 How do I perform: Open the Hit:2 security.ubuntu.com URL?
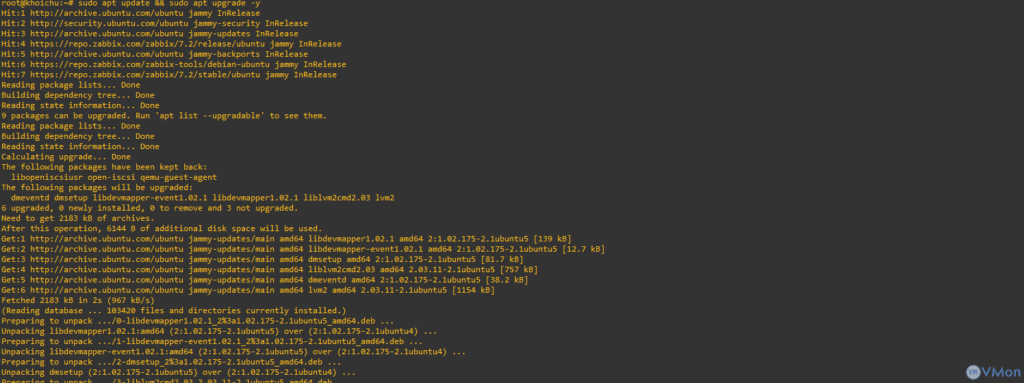coord(110,24)
